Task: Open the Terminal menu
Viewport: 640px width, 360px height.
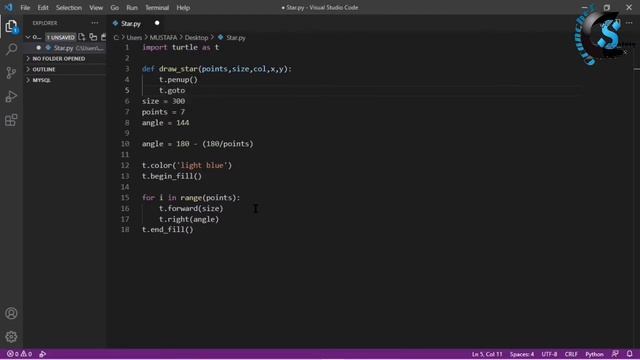Action: point(157,8)
